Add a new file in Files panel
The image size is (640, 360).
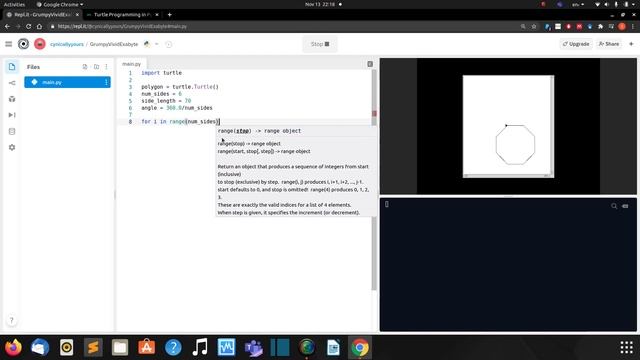click(85, 67)
